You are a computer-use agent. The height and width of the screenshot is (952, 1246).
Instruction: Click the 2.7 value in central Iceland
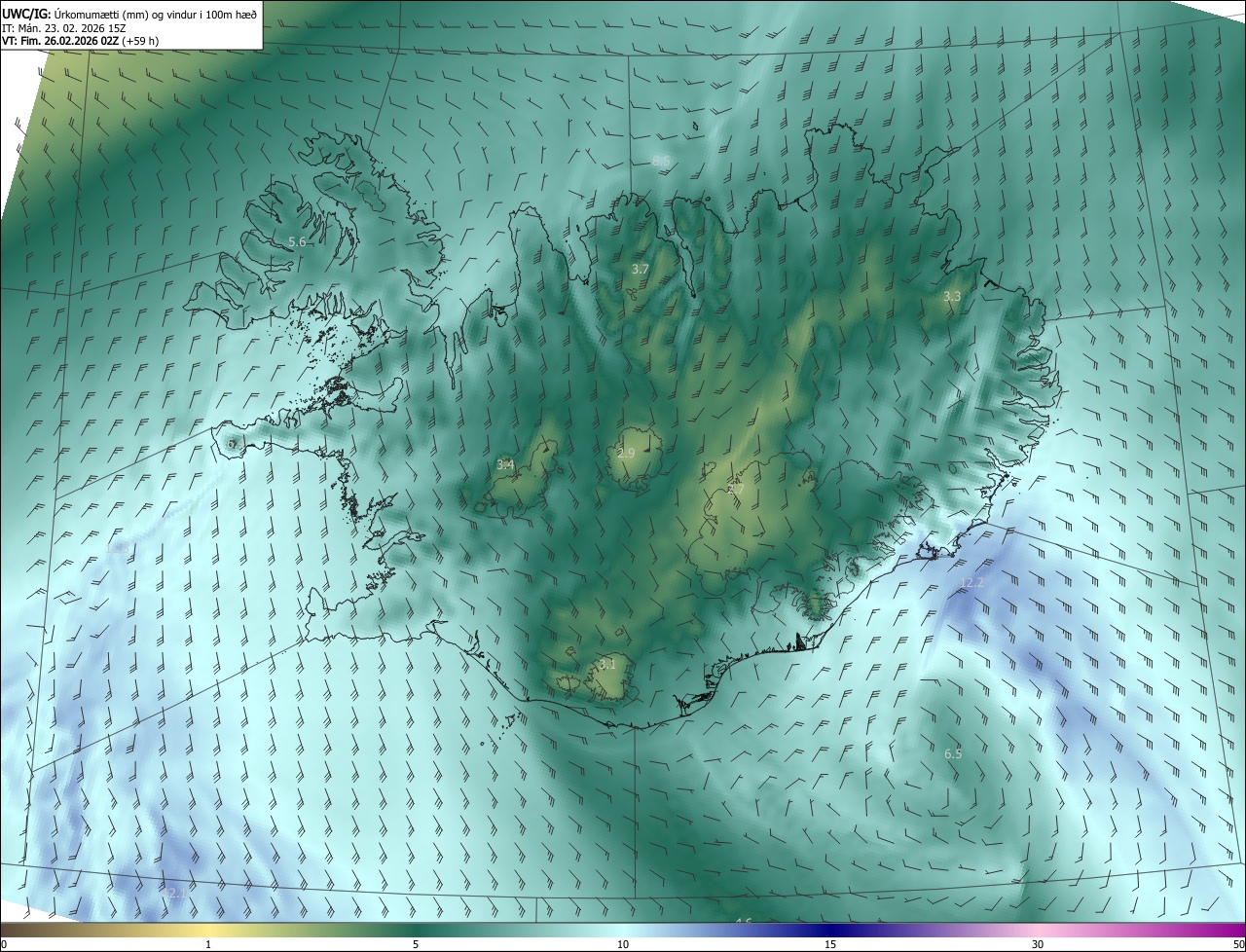tap(735, 490)
